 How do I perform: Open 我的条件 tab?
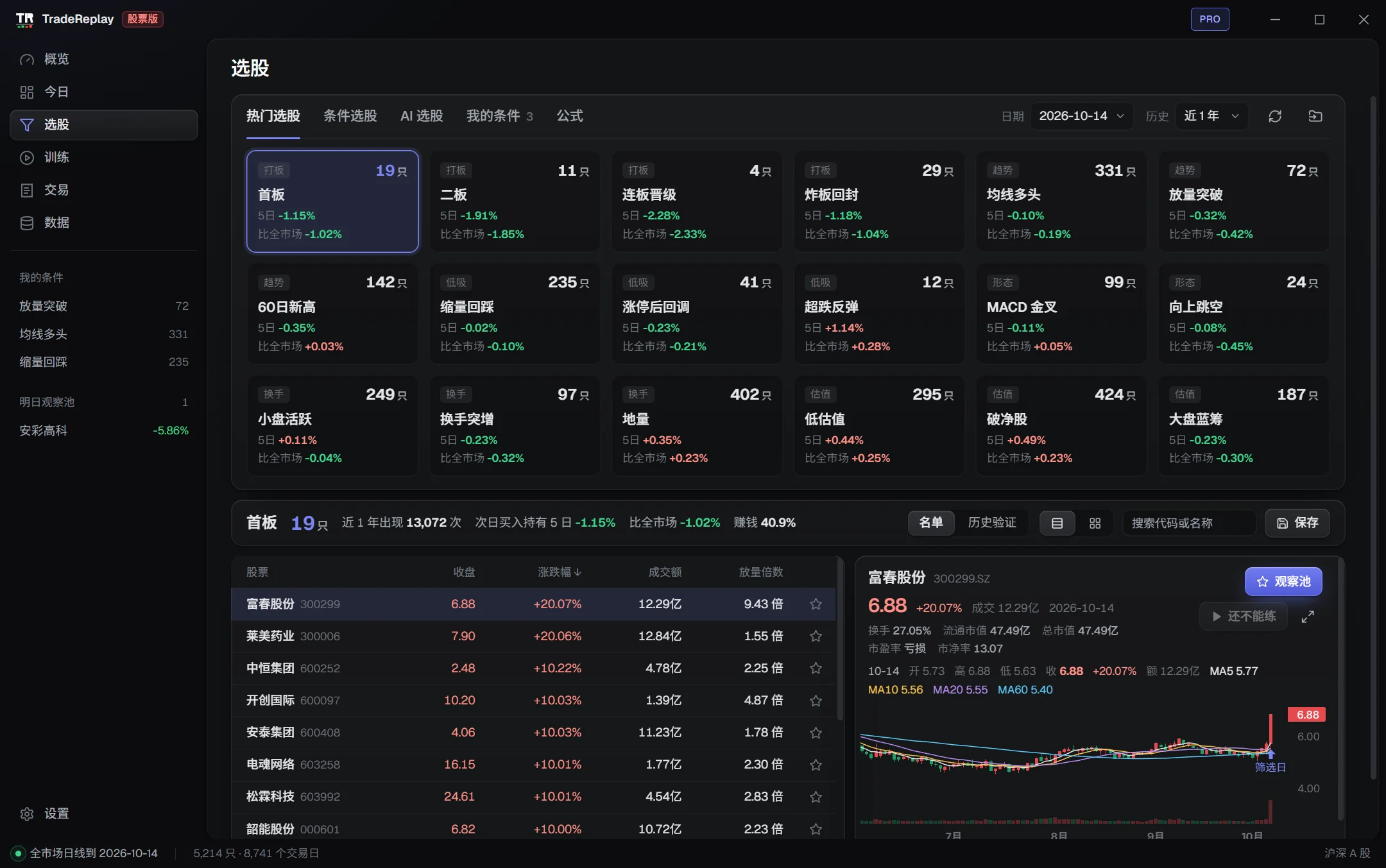click(x=499, y=116)
